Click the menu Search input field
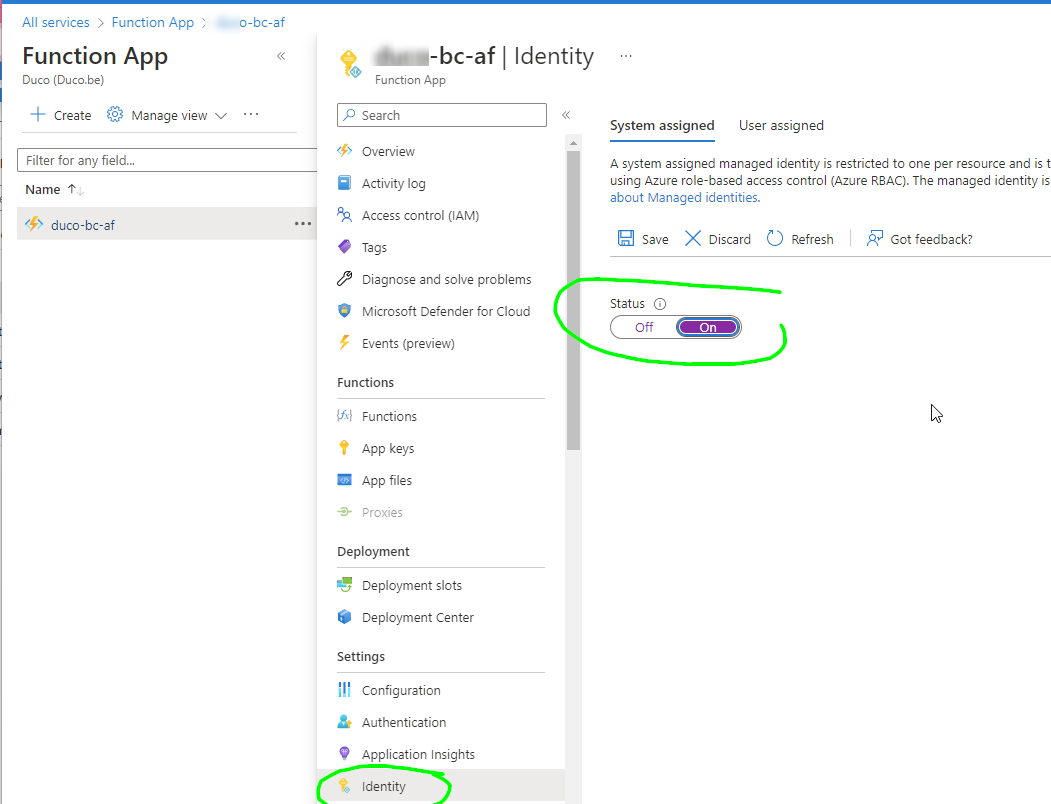The height and width of the screenshot is (804, 1051). pyautogui.click(x=442, y=115)
